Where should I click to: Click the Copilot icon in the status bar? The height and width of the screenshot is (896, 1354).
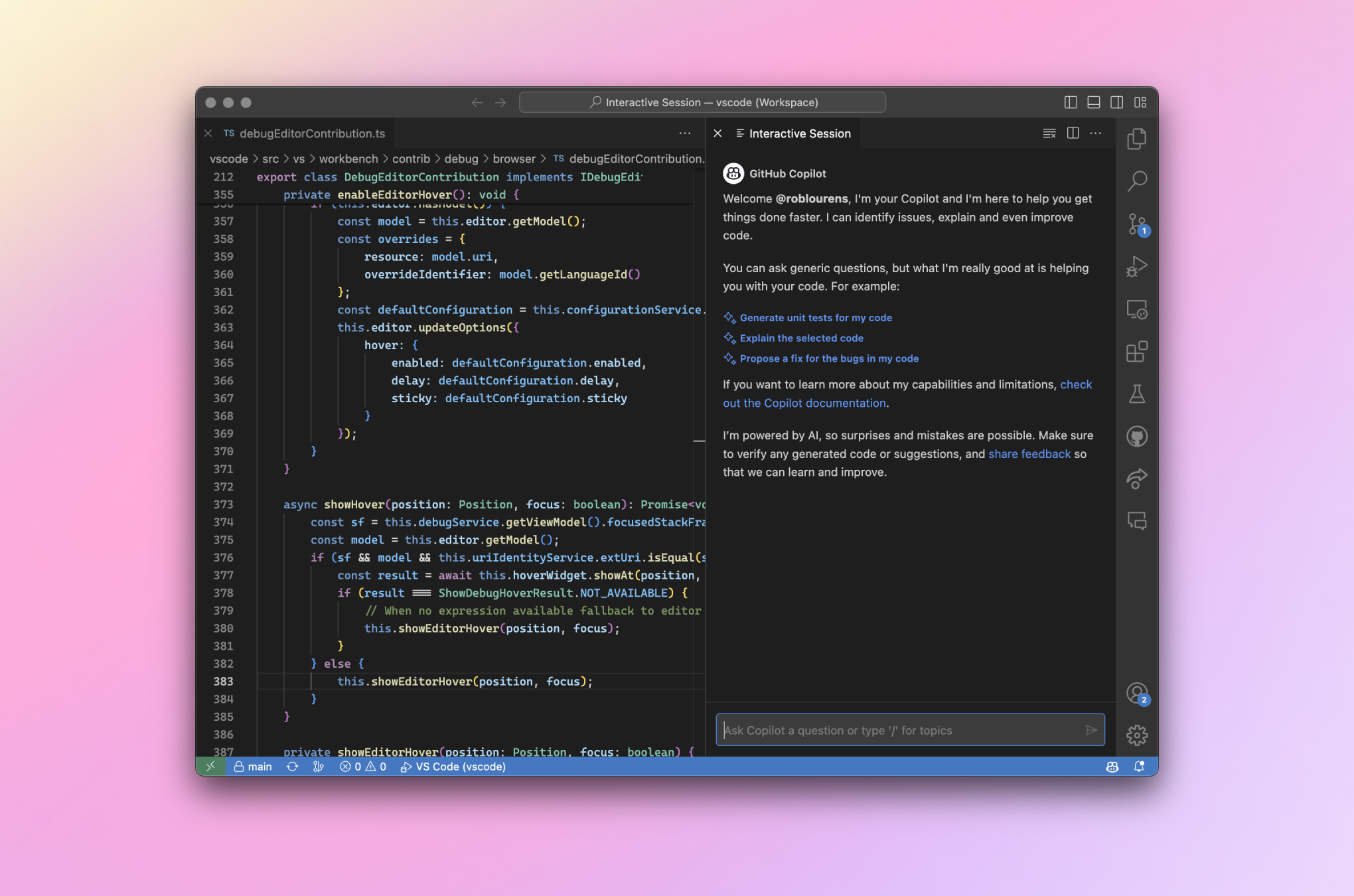pos(1112,767)
